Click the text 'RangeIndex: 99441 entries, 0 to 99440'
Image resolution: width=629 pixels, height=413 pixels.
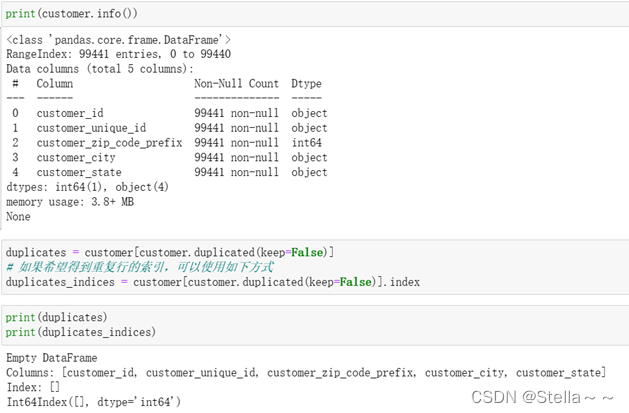coord(118,54)
